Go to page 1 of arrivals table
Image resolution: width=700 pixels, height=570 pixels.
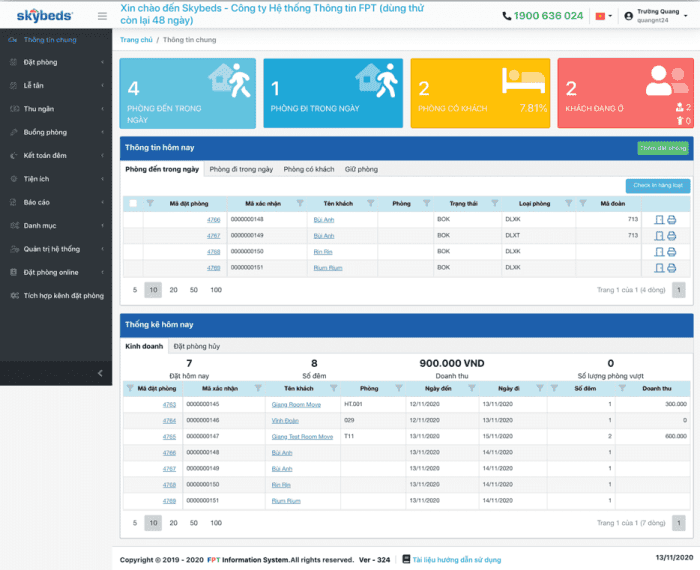(679, 290)
